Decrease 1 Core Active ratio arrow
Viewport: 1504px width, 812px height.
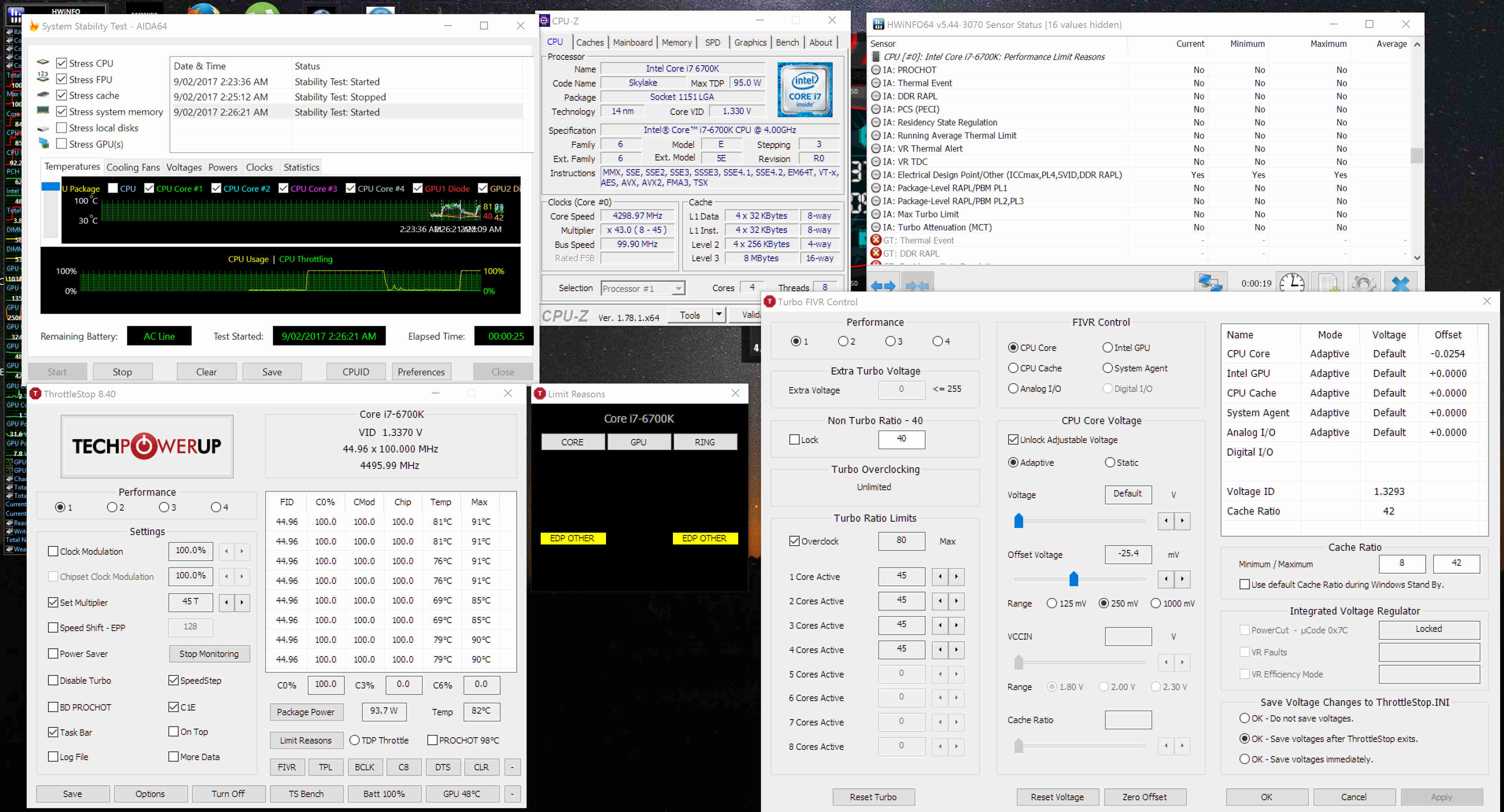pyautogui.click(x=940, y=577)
